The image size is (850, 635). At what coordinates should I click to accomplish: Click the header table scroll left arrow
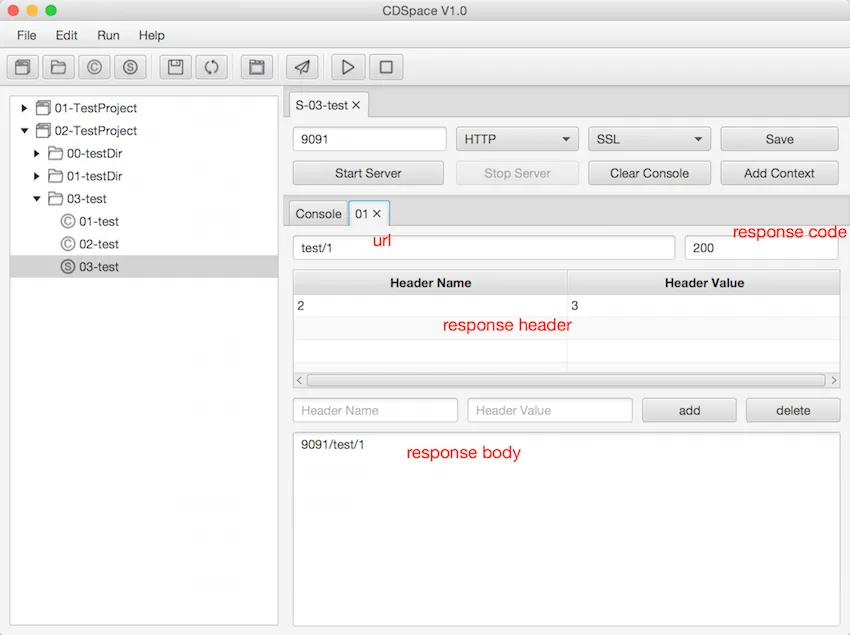point(299,380)
